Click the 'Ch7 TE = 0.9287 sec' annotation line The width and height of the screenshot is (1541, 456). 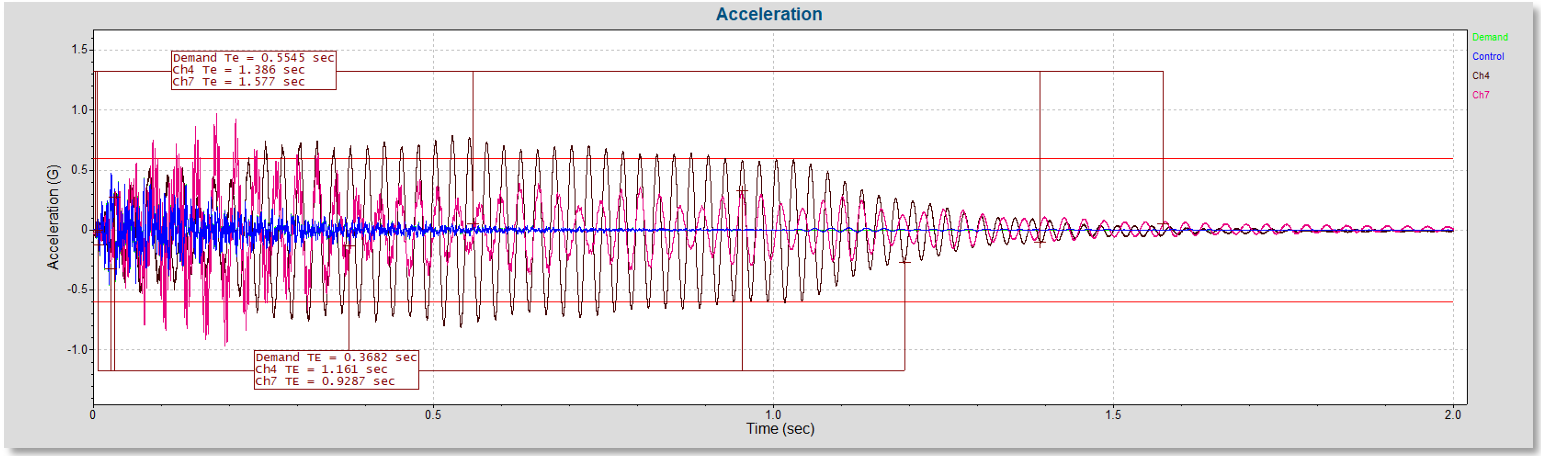pyautogui.click(x=325, y=381)
